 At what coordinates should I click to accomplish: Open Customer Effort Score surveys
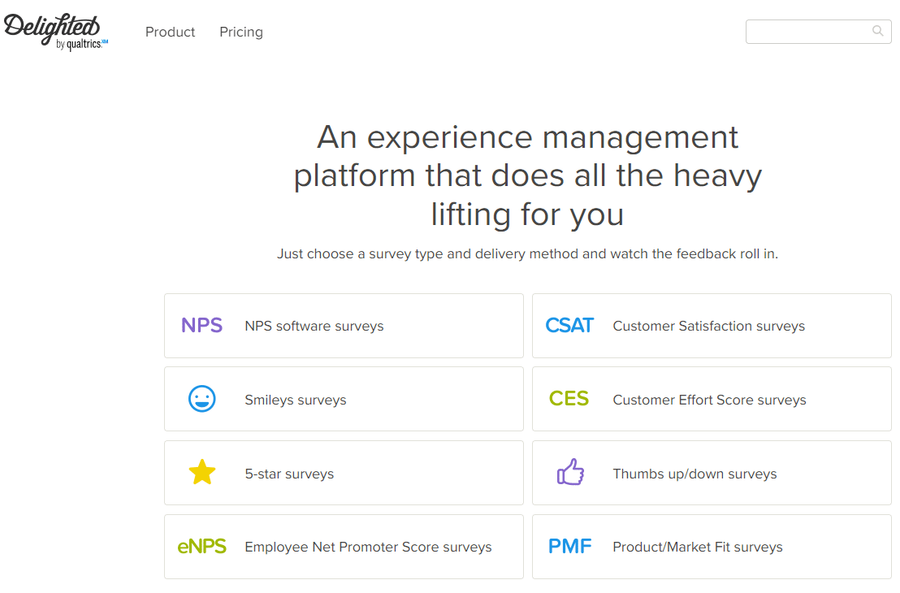click(712, 399)
